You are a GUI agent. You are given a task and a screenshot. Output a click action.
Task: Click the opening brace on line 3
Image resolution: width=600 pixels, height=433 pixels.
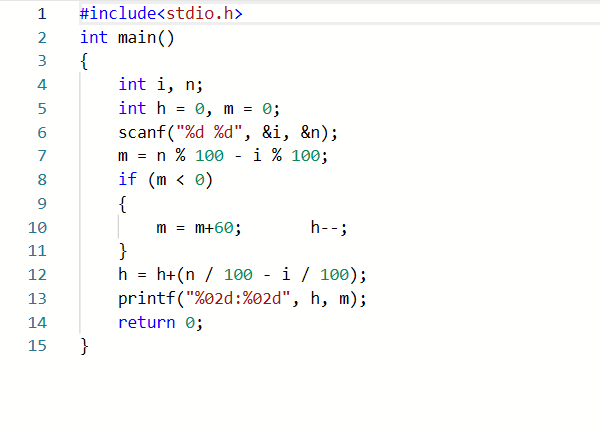coord(85,62)
